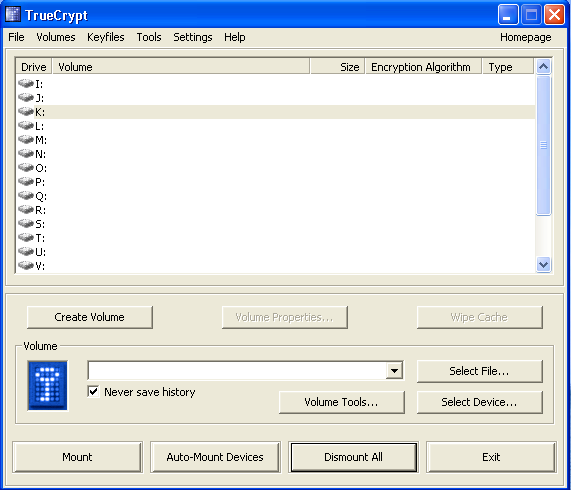Image resolution: width=571 pixels, height=490 pixels.
Task: Click the drive icon next to N:
Action: pyautogui.click(x=26, y=153)
